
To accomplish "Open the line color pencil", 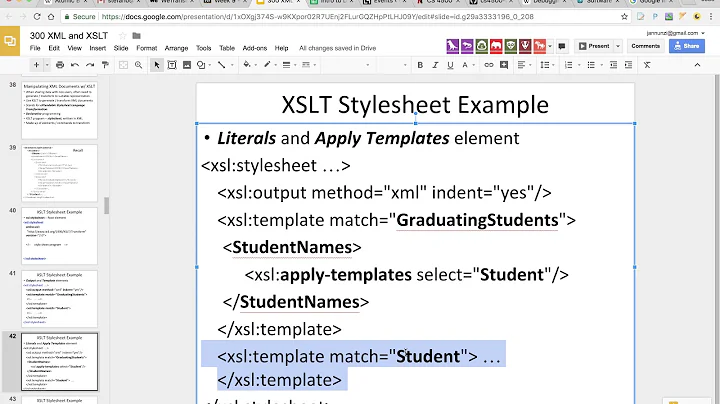I will point(267,65).
